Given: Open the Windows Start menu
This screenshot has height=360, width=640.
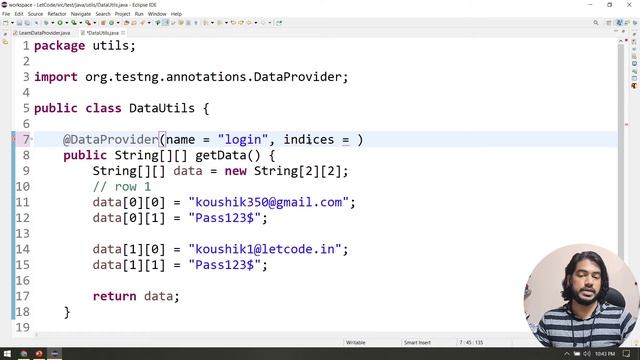Looking at the screenshot, I should (7, 353).
